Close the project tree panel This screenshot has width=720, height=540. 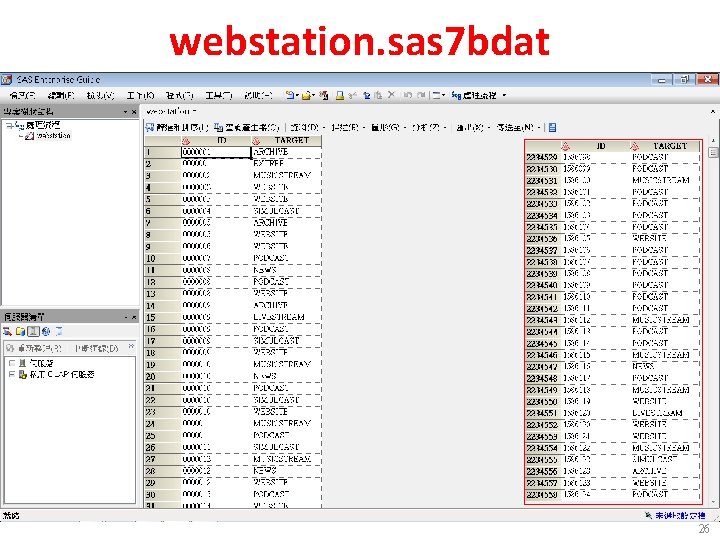(x=134, y=112)
